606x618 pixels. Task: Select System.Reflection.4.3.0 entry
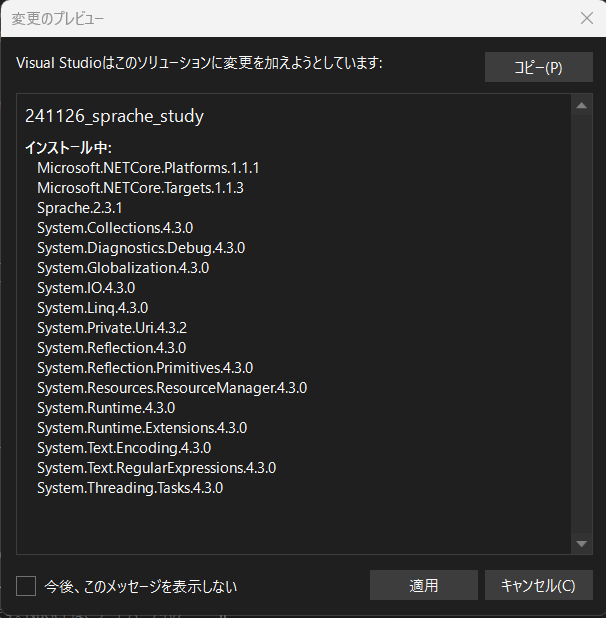click(x=112, y=348)
